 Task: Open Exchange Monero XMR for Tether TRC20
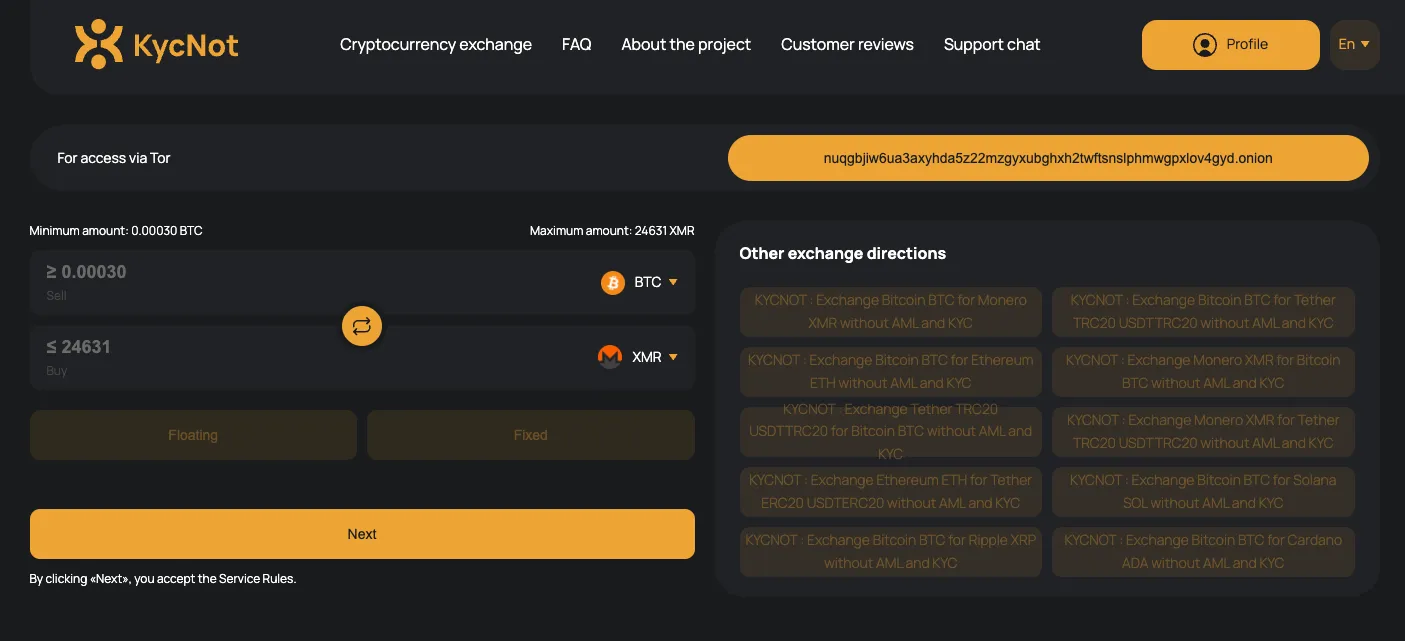1203,432
